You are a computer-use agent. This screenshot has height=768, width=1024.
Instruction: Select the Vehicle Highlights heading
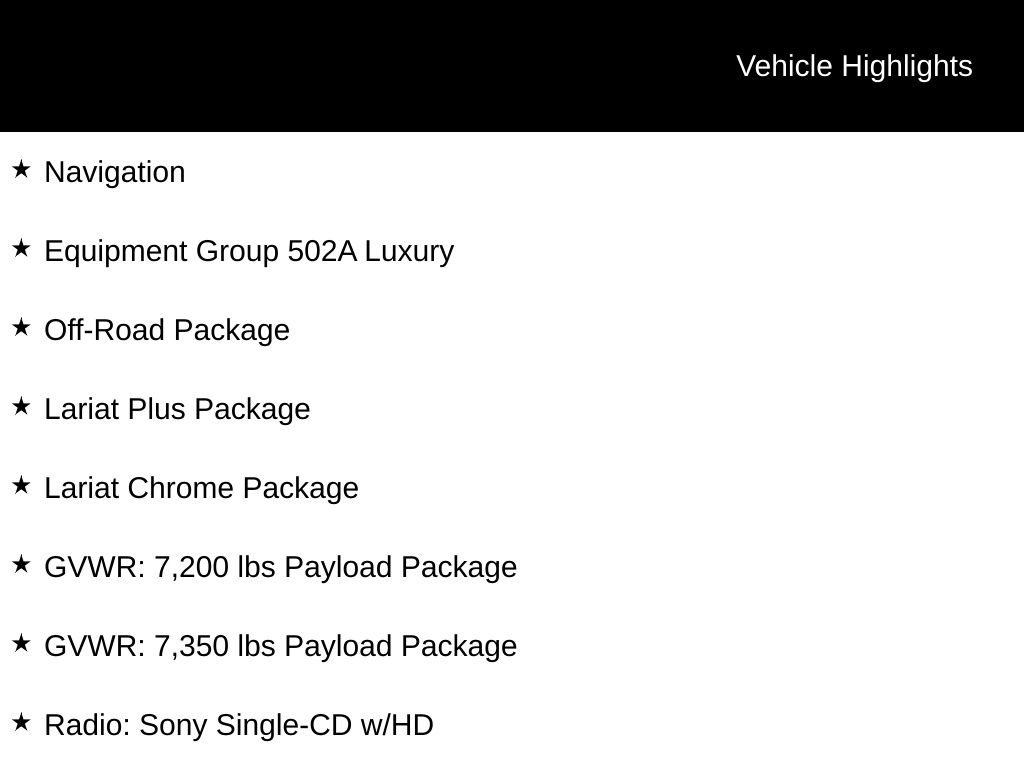[x=854, y=67]
